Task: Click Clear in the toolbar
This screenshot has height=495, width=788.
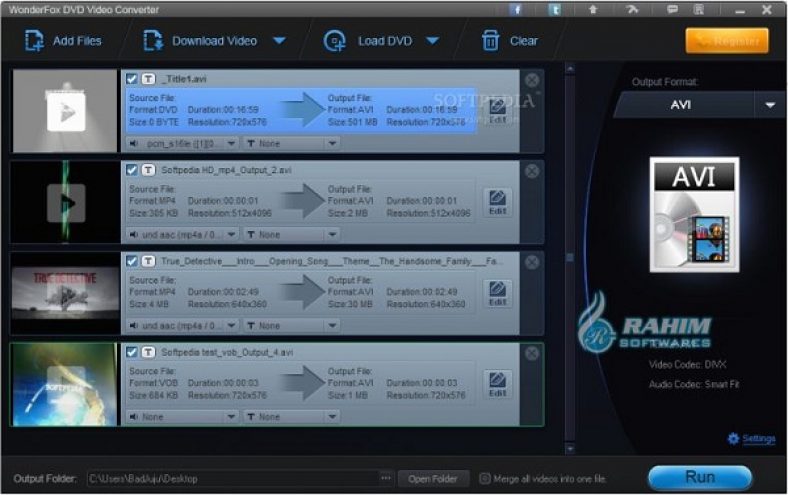Action: click(x=510, y=41)
